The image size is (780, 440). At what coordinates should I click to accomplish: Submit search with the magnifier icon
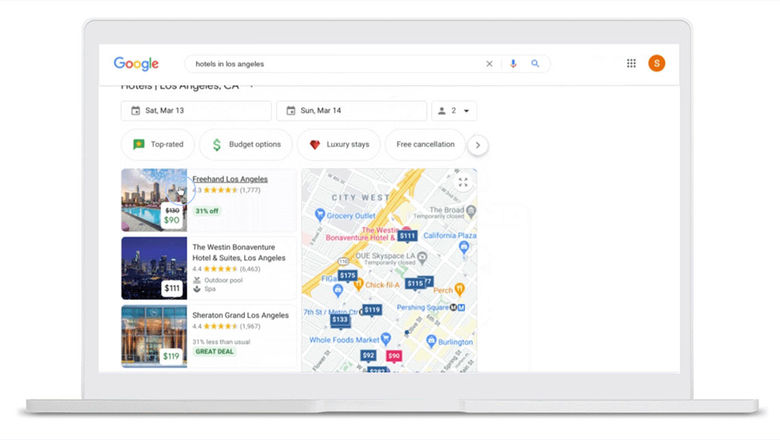click(535, 64)
